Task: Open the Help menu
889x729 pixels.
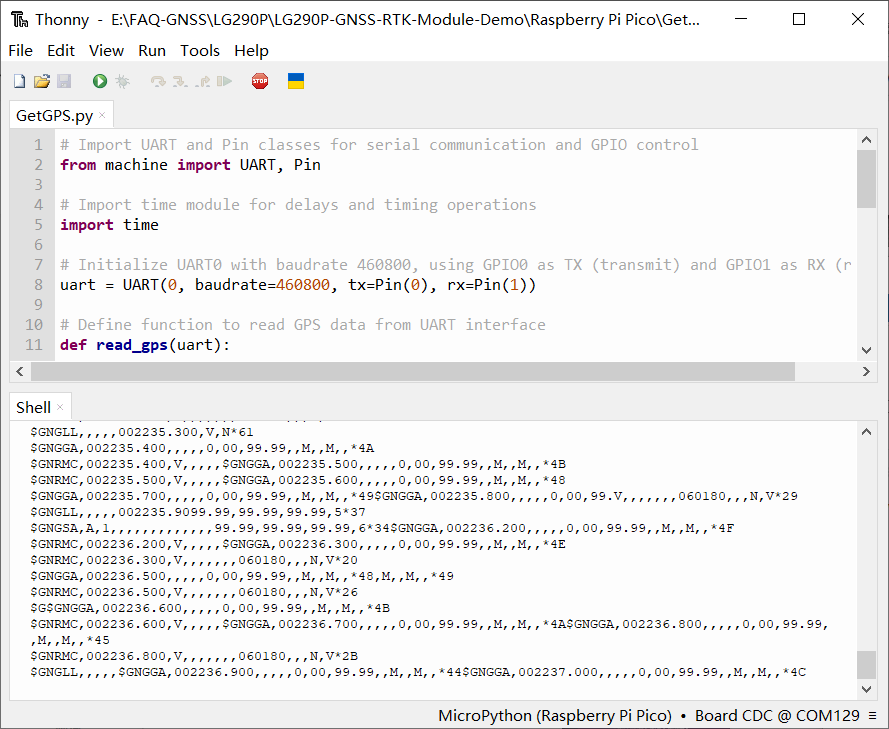Action: 251,50
